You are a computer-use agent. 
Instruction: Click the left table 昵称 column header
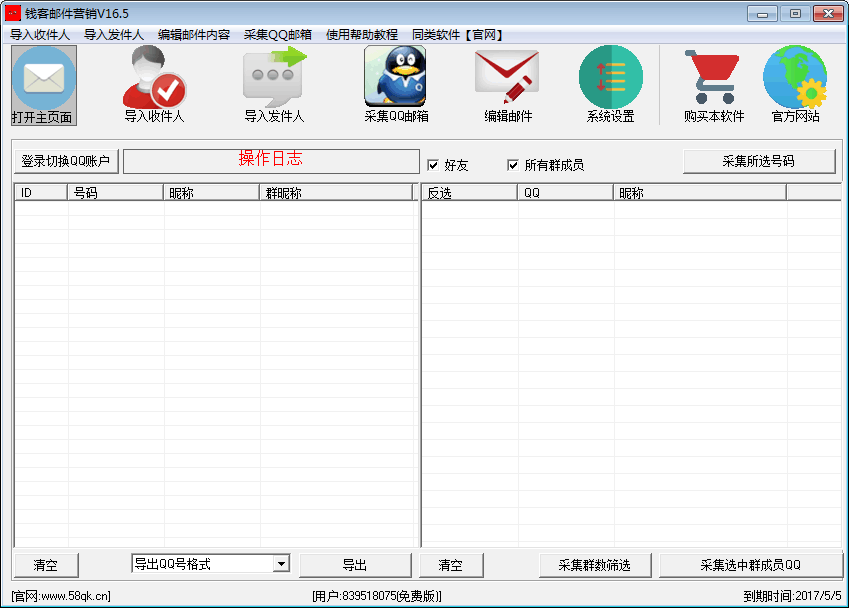point(212,193)
